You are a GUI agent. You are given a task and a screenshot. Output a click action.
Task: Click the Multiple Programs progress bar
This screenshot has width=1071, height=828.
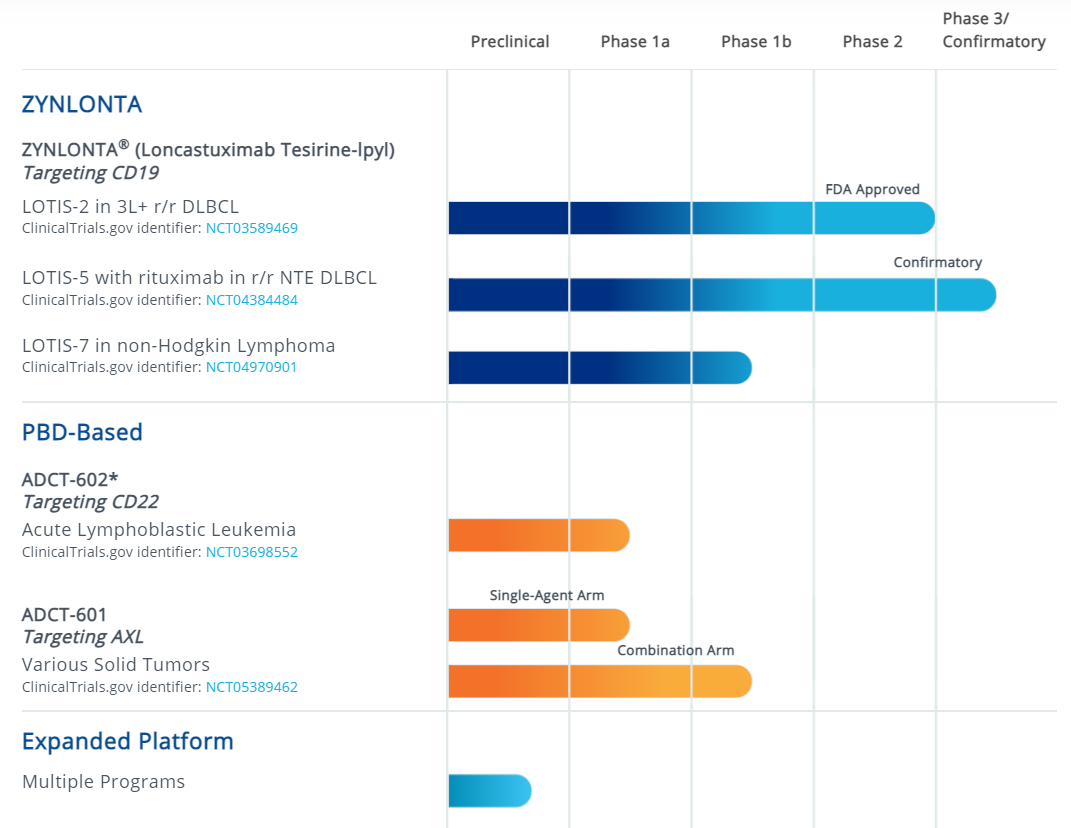tap(489, 791)
